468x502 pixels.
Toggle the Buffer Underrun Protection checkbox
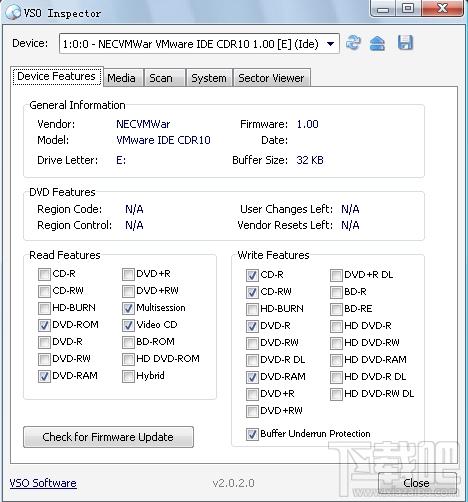pyautogui.click(x=252, y=434)
